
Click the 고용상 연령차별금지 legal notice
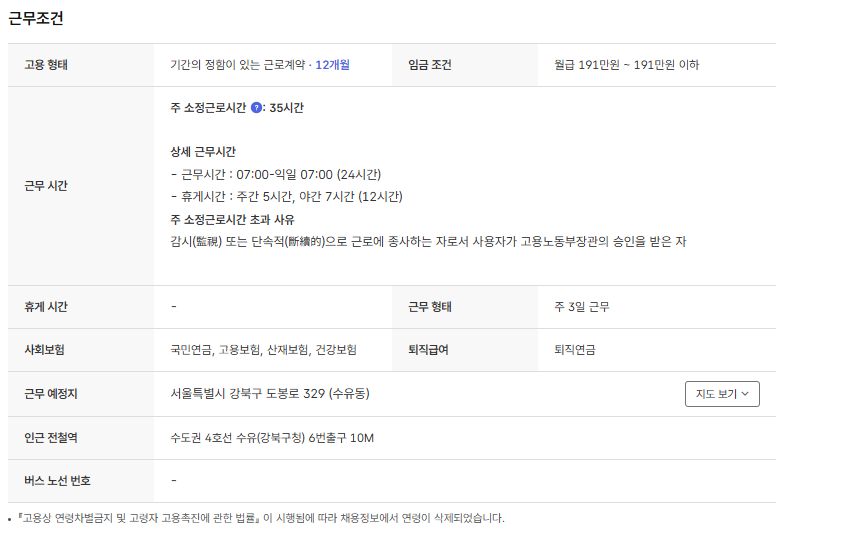coord(260,518)
